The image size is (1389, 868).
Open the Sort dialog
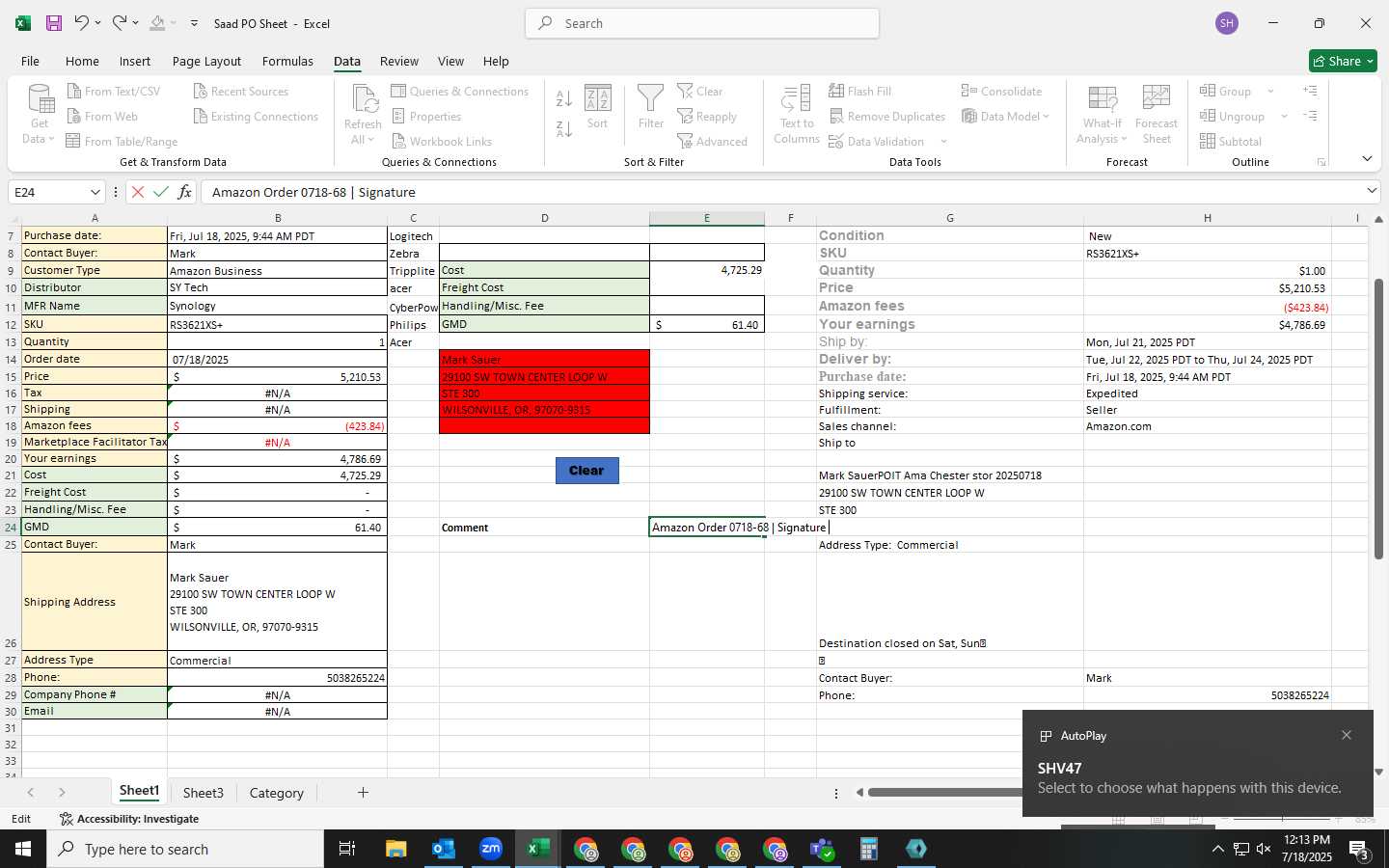coord(598,107)
